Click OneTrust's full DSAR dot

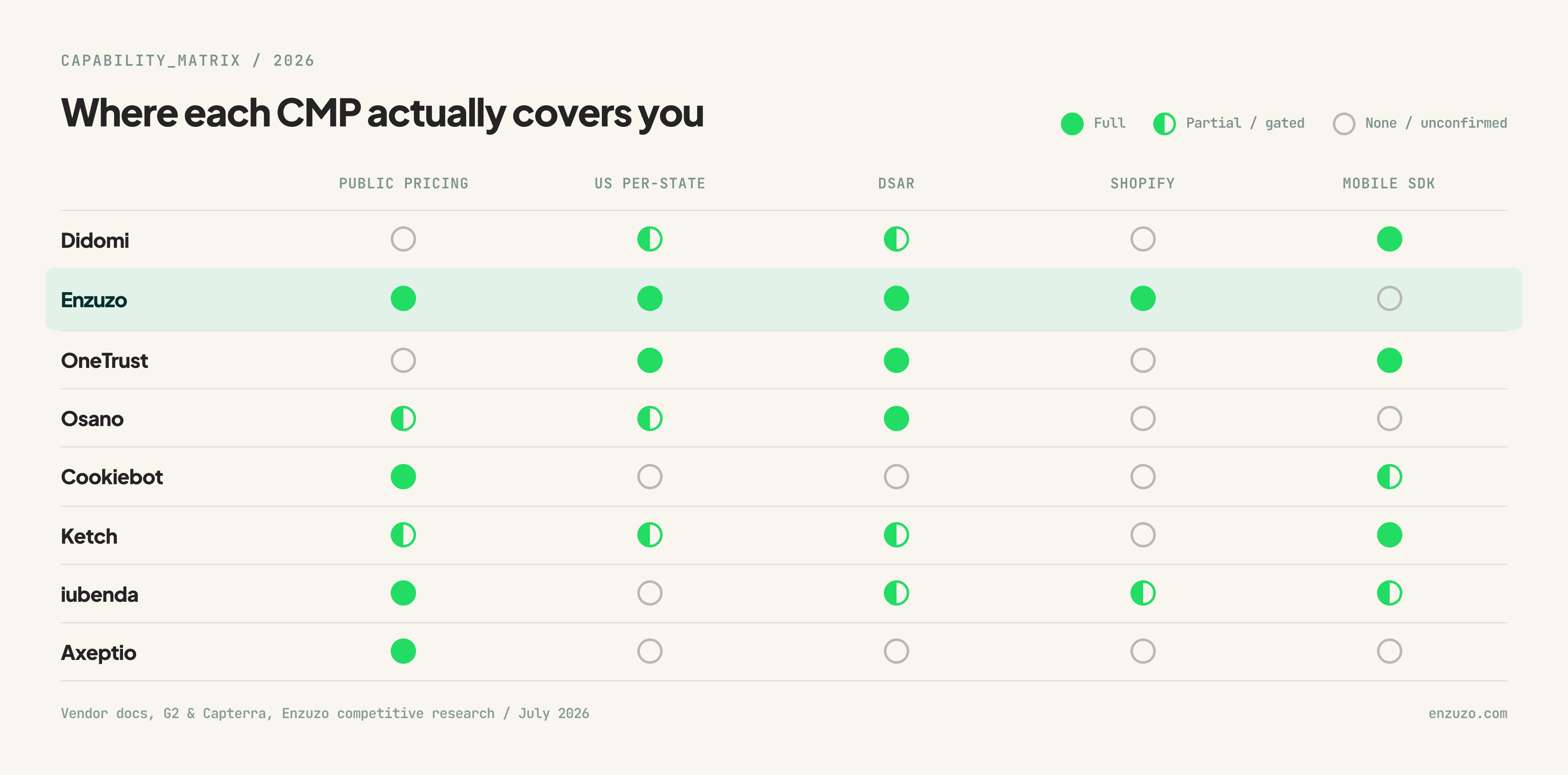[x=896, y=360]
